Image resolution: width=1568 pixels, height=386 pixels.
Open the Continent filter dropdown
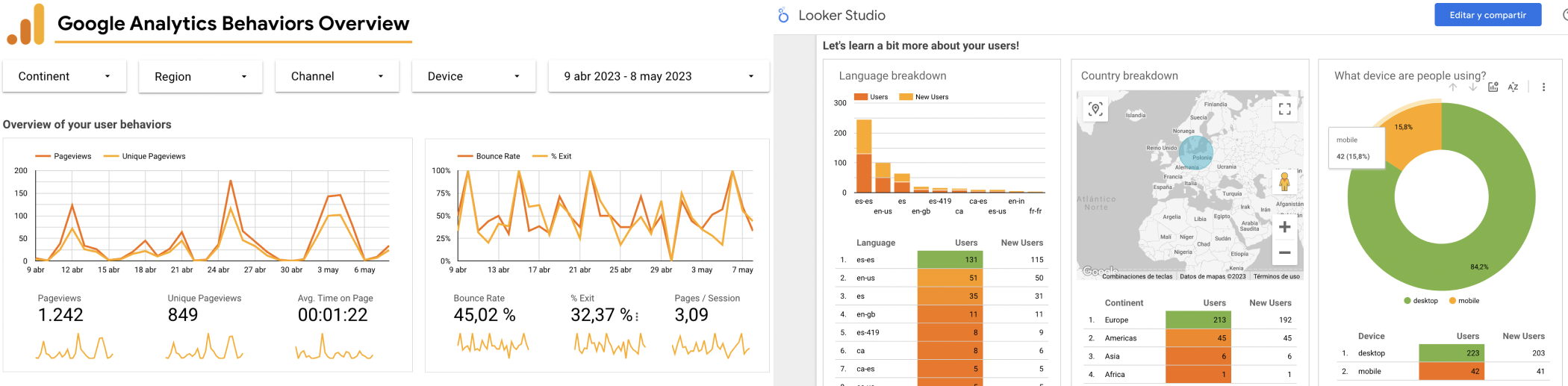(x=65, y=76)
